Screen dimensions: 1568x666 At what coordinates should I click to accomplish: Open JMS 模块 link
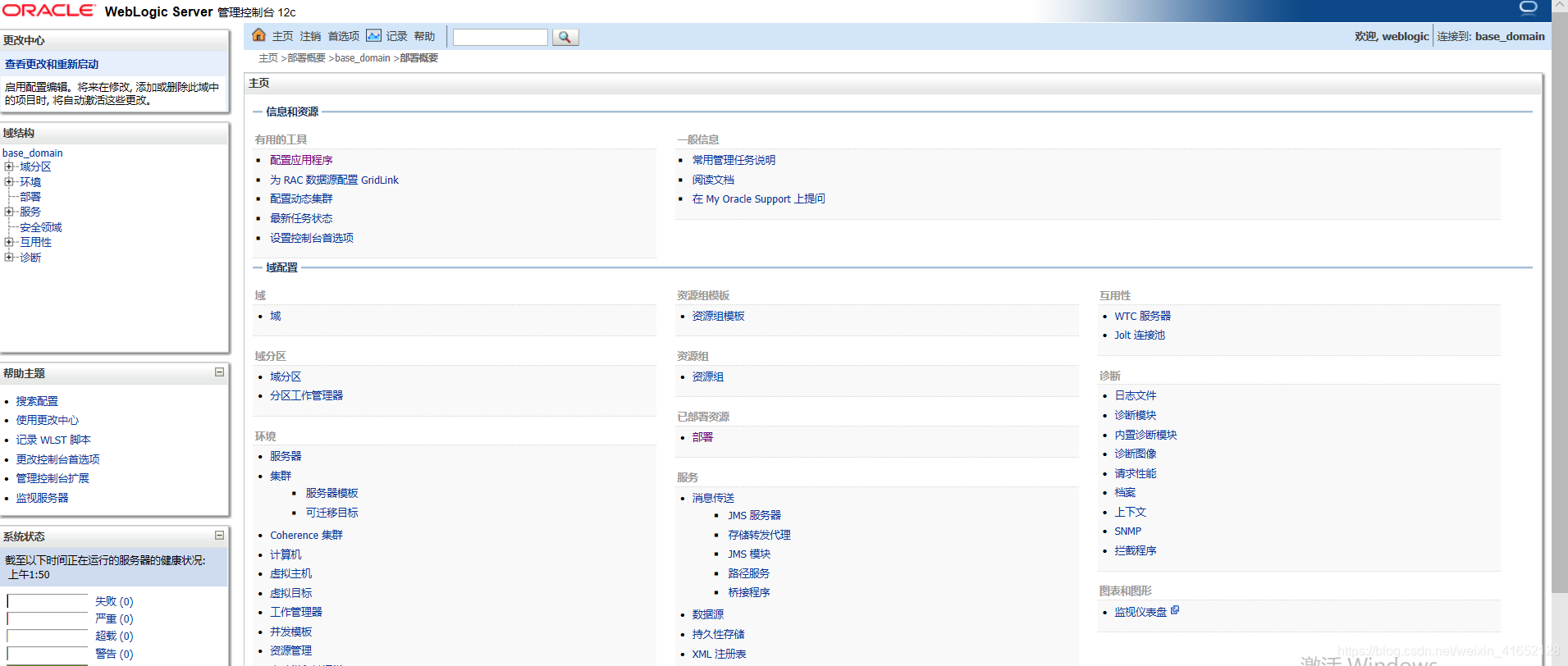[749, 554]
